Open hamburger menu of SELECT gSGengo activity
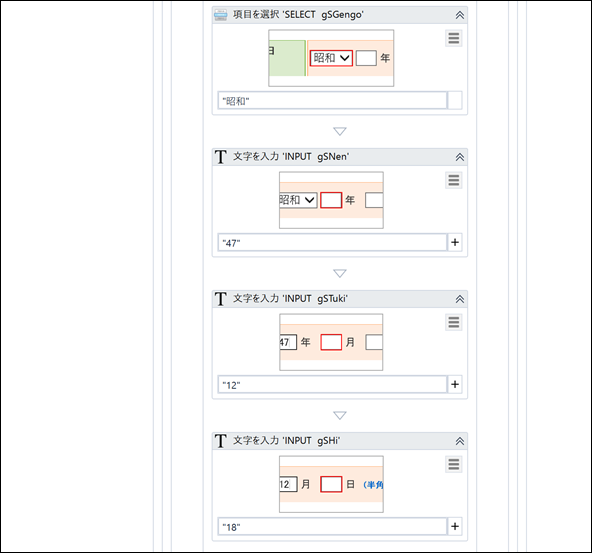Image resolution: width=592 pixels, height=553 pixels. pos(453,38)
